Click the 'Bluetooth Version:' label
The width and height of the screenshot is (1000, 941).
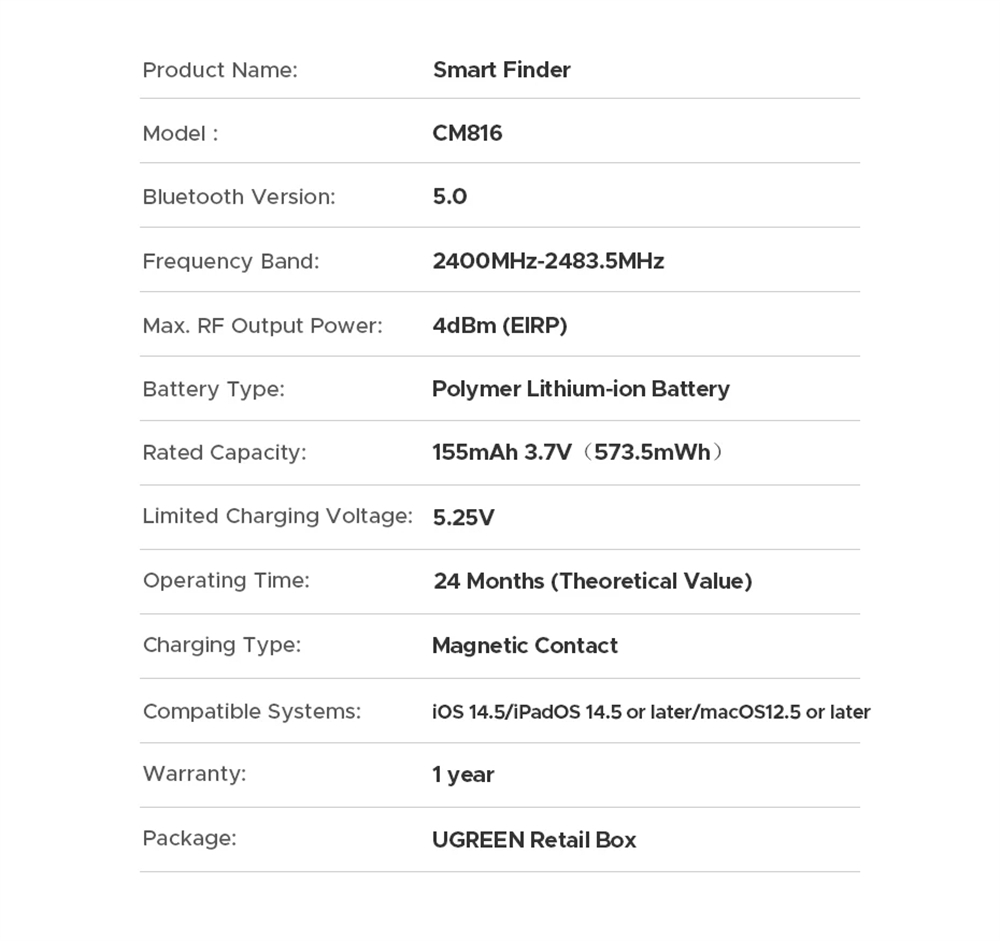[x=239, y=197]
